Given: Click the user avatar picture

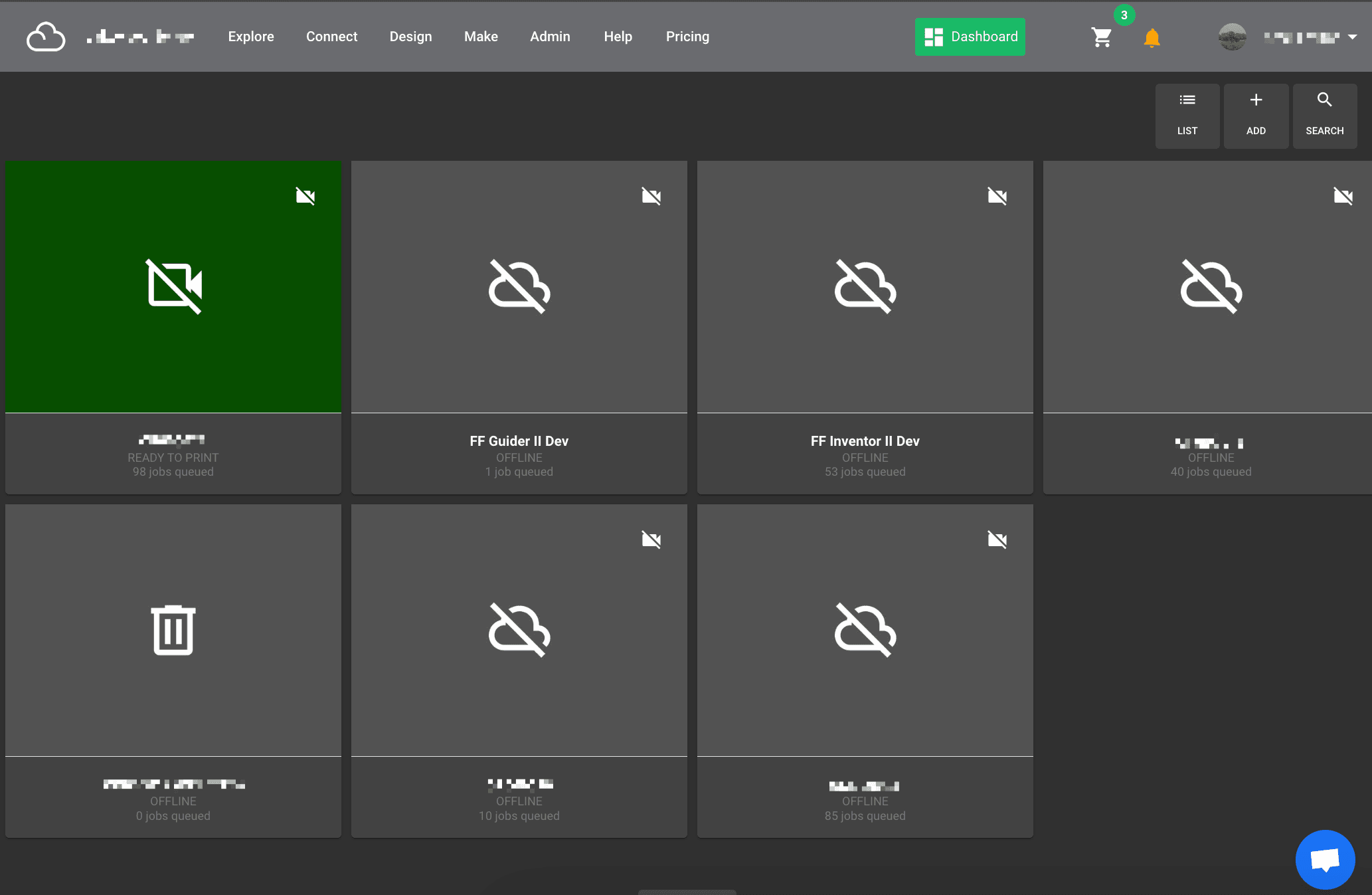Looking at the screenshot, I should pyautogui.click(x=1232, y=37).
